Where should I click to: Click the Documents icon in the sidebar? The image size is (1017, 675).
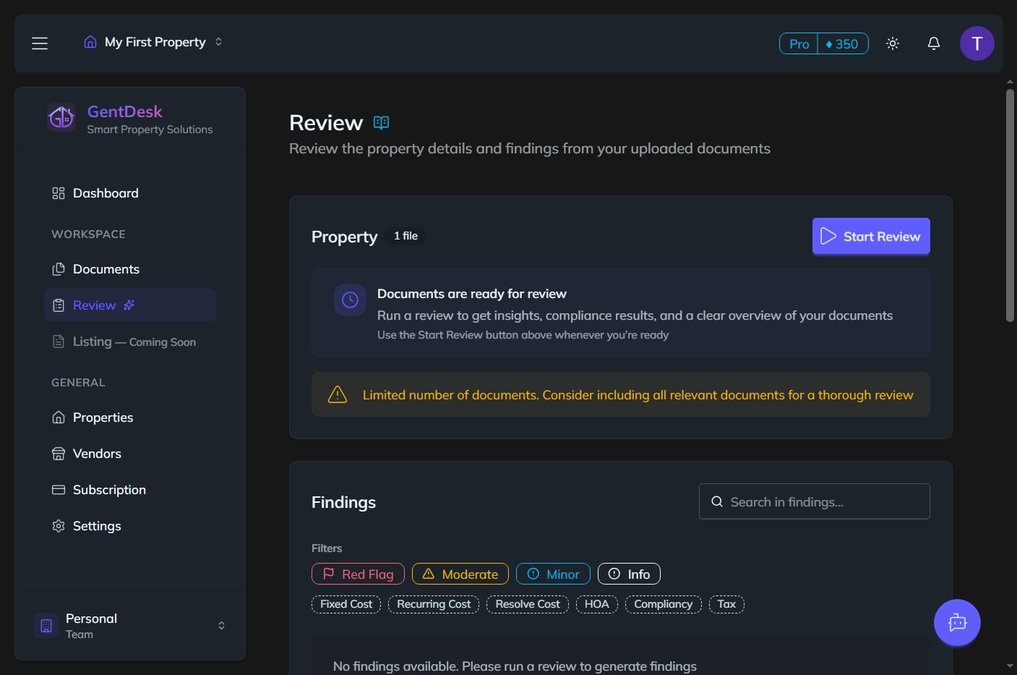coord(57,268)
